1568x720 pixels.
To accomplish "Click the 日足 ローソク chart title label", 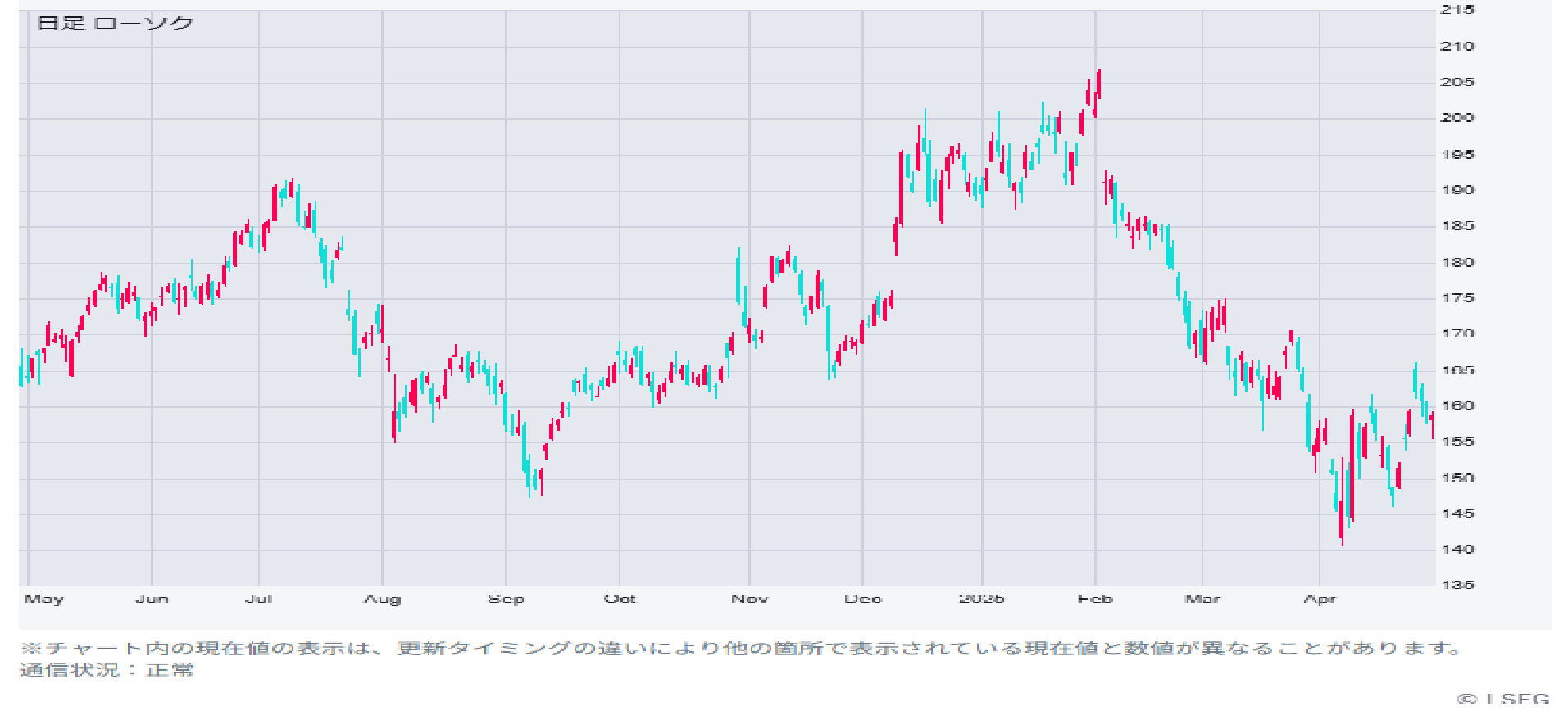I will [115, 24].
